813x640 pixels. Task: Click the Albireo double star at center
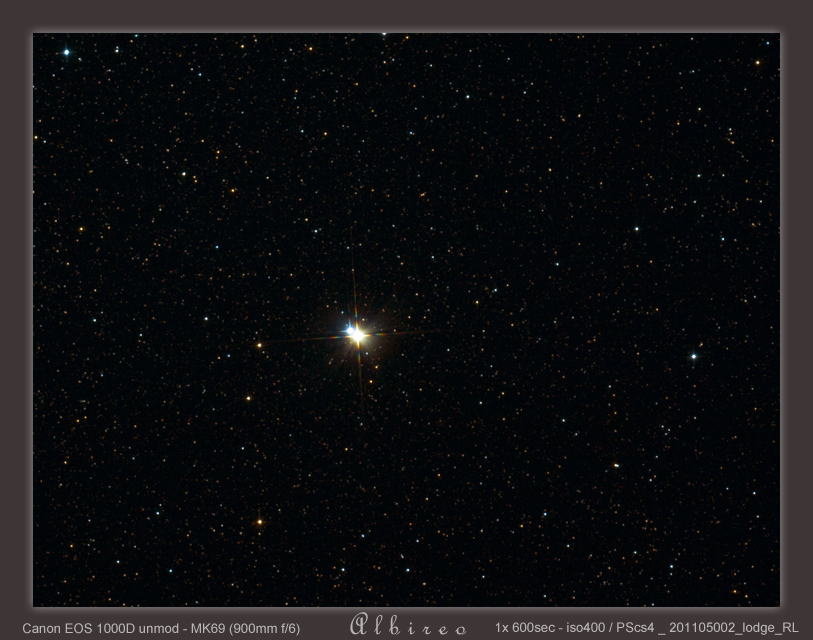[x=356, y=335]
